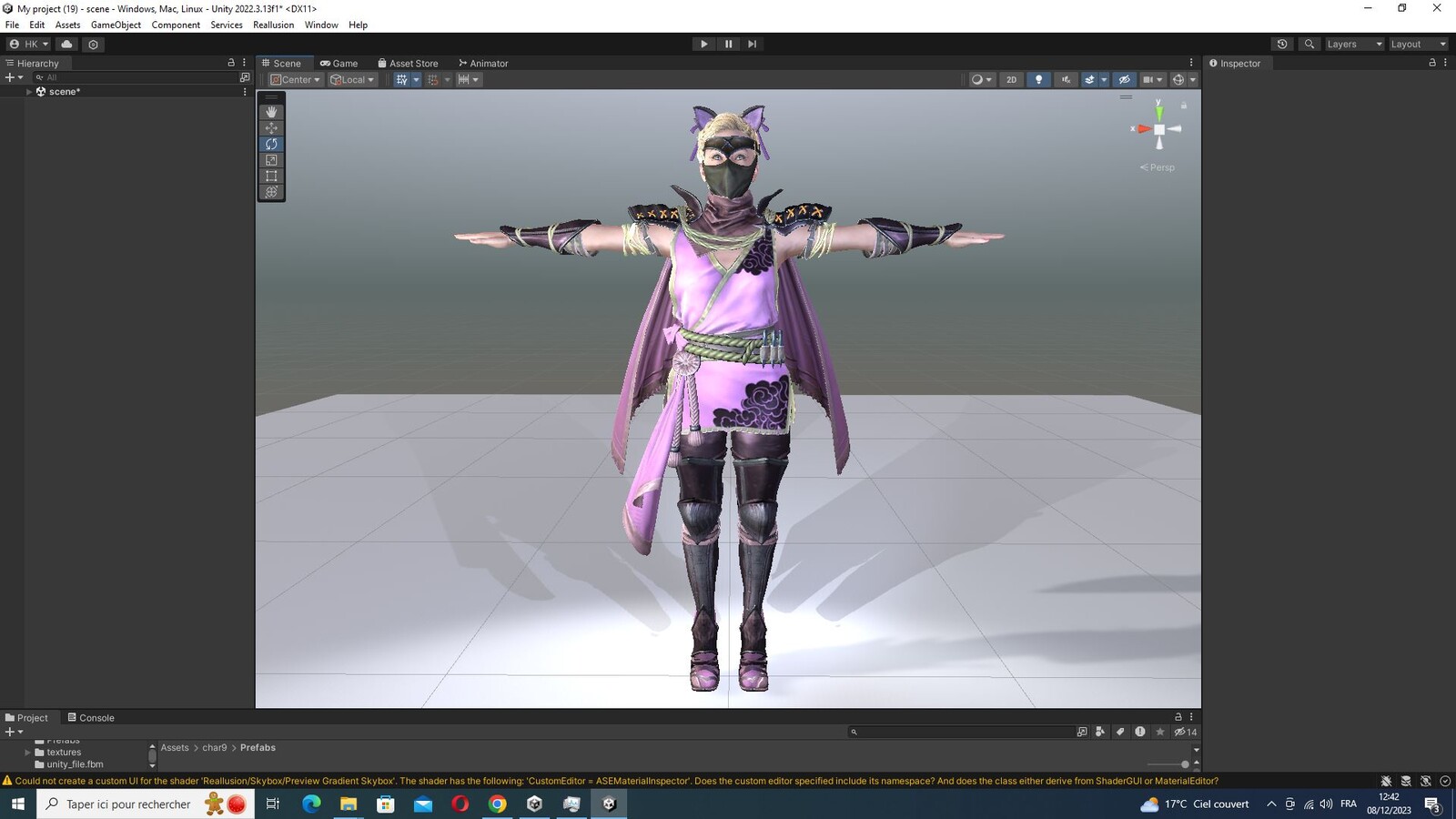Select the Rotate tool

[271, 144]
